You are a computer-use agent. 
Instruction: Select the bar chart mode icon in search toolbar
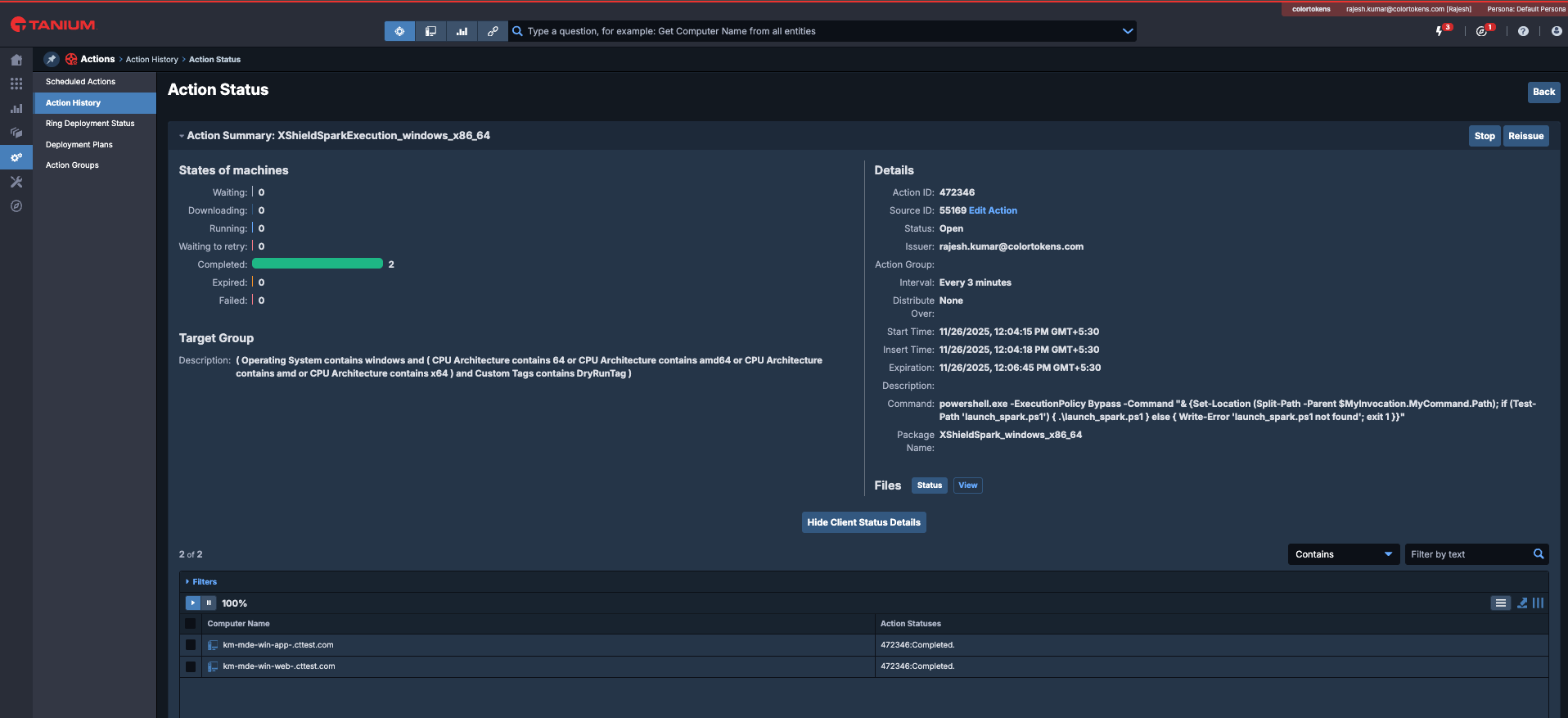(462, 31)
